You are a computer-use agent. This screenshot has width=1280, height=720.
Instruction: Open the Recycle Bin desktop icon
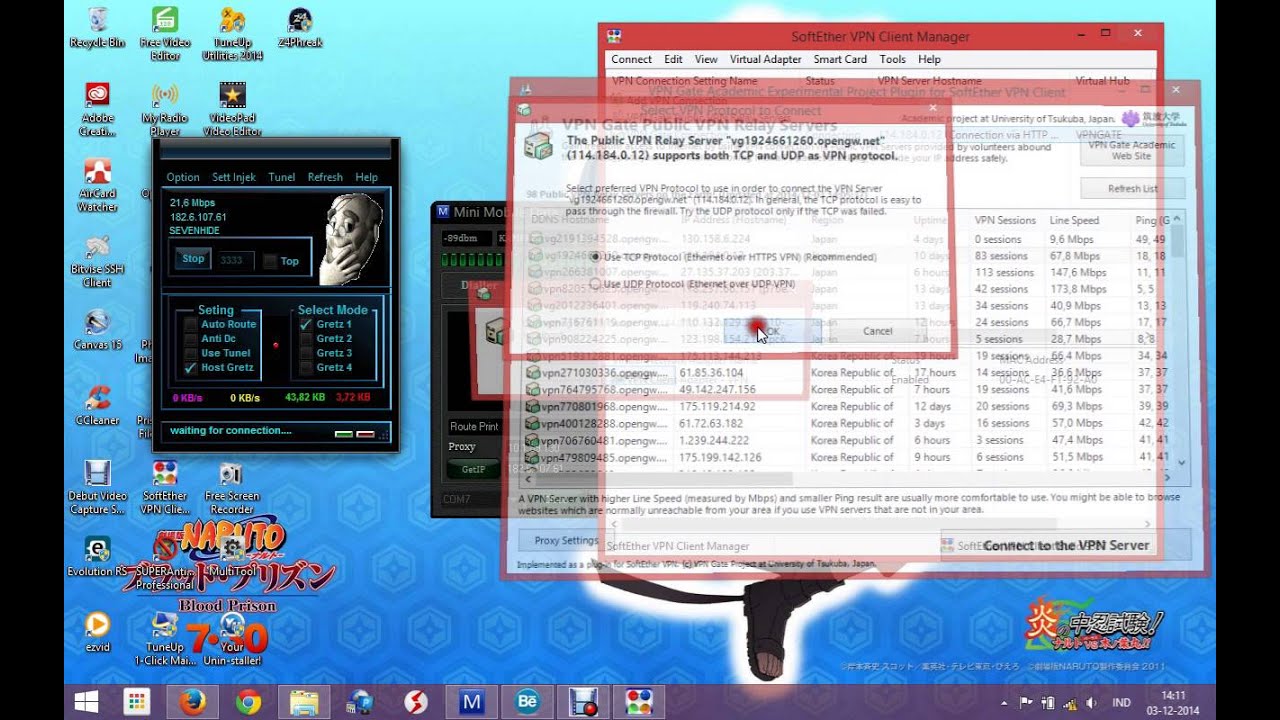[97, 28]
